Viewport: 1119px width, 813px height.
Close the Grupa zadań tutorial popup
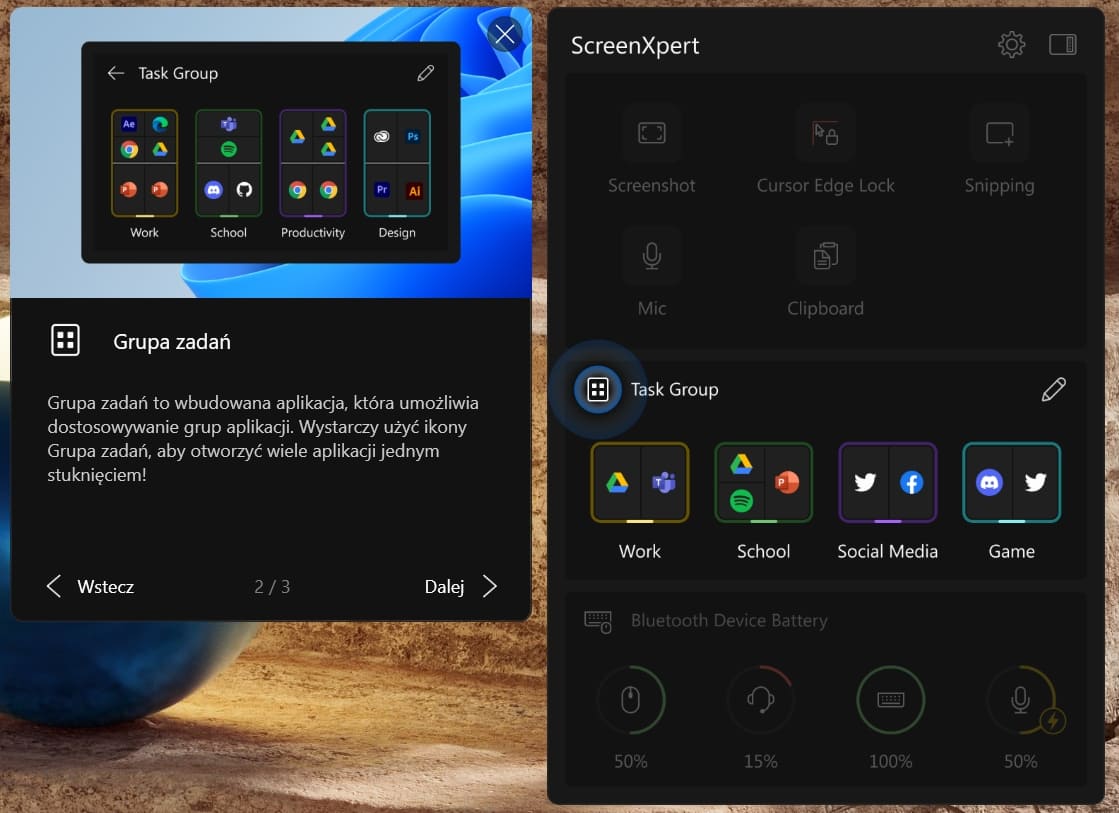[505, 35]
